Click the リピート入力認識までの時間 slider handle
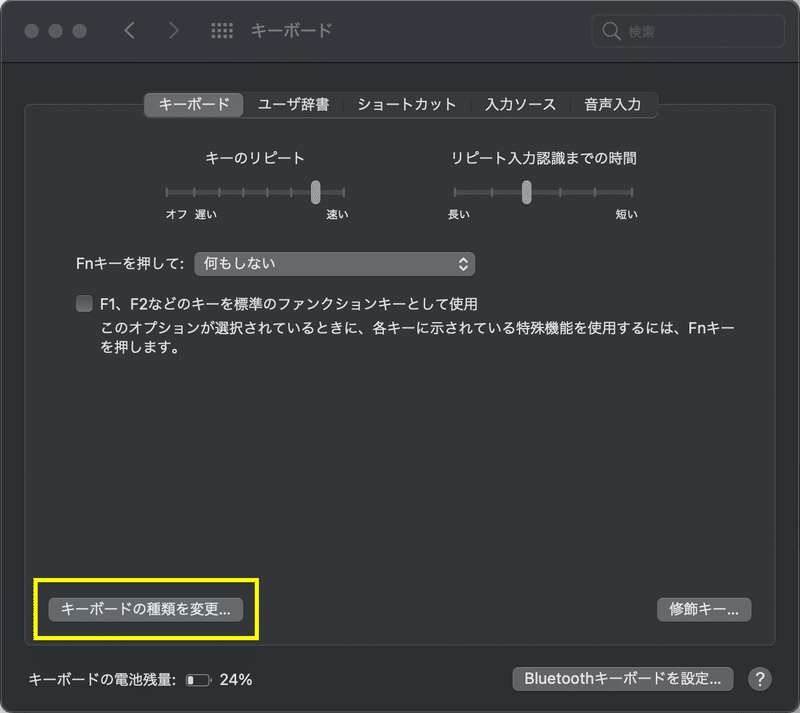The height and width of the screenshot is (713, 800). click(527, 192)
